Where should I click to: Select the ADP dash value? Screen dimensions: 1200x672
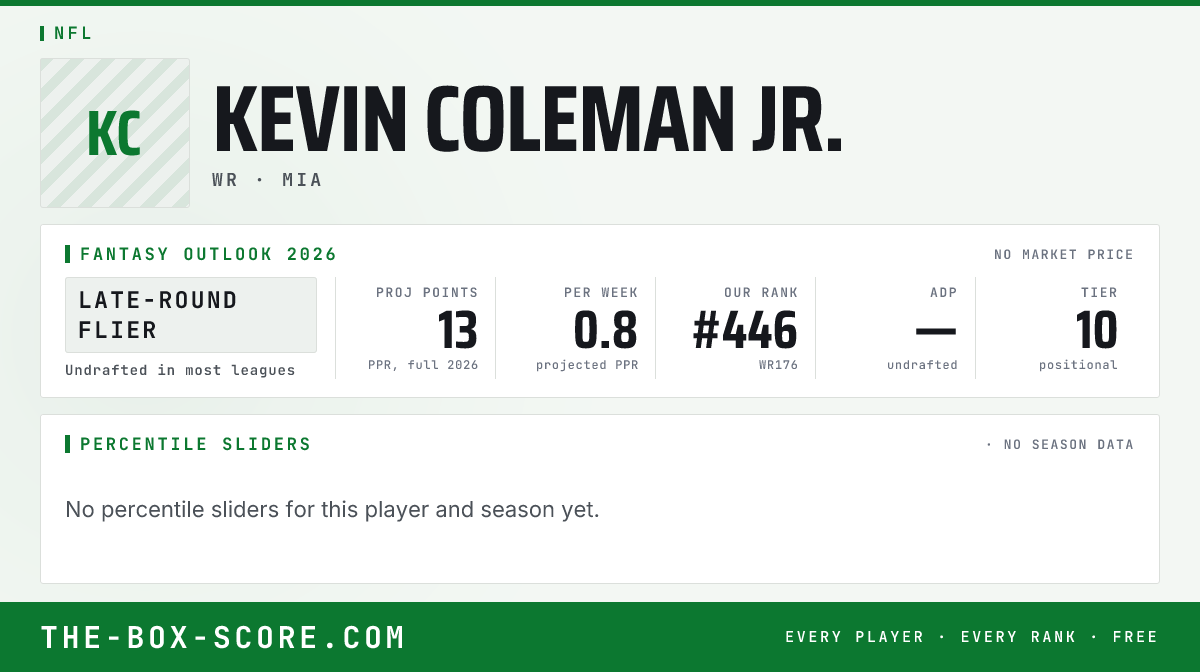pos(936,331)
